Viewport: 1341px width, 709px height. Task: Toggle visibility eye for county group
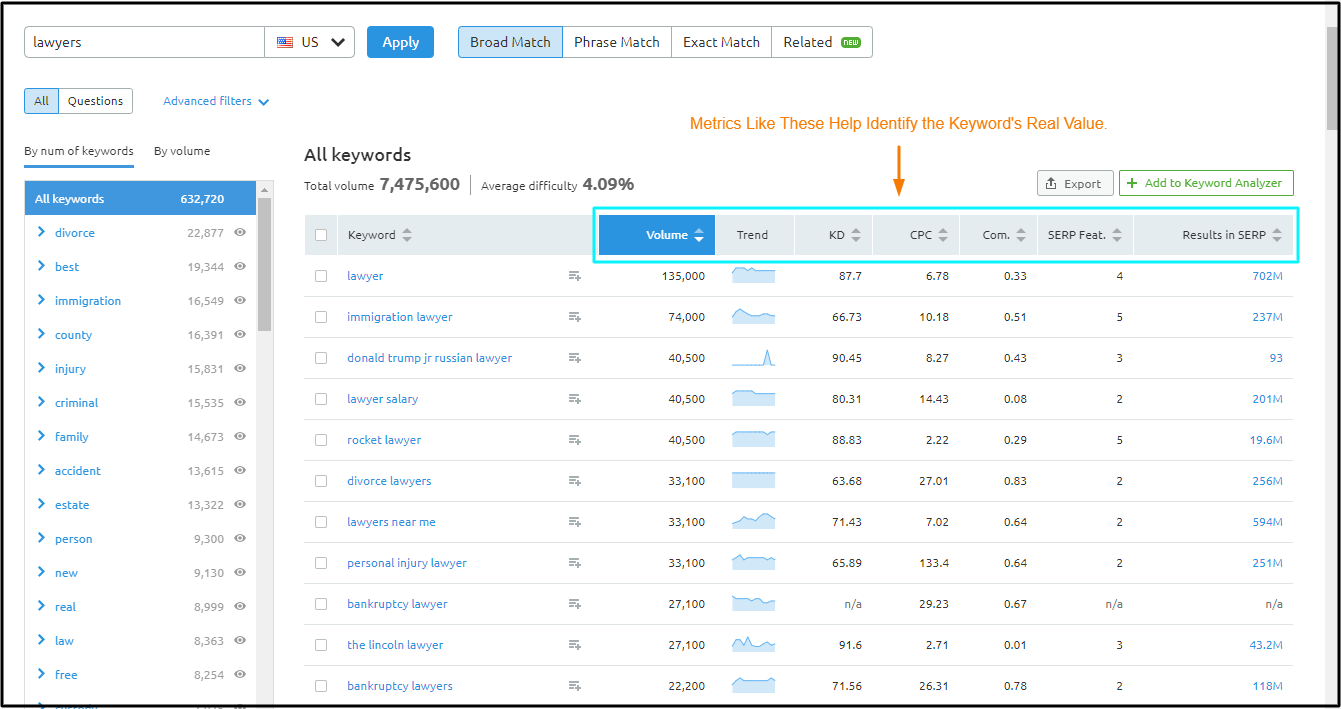pyautogui.click(x=240, y=334)
